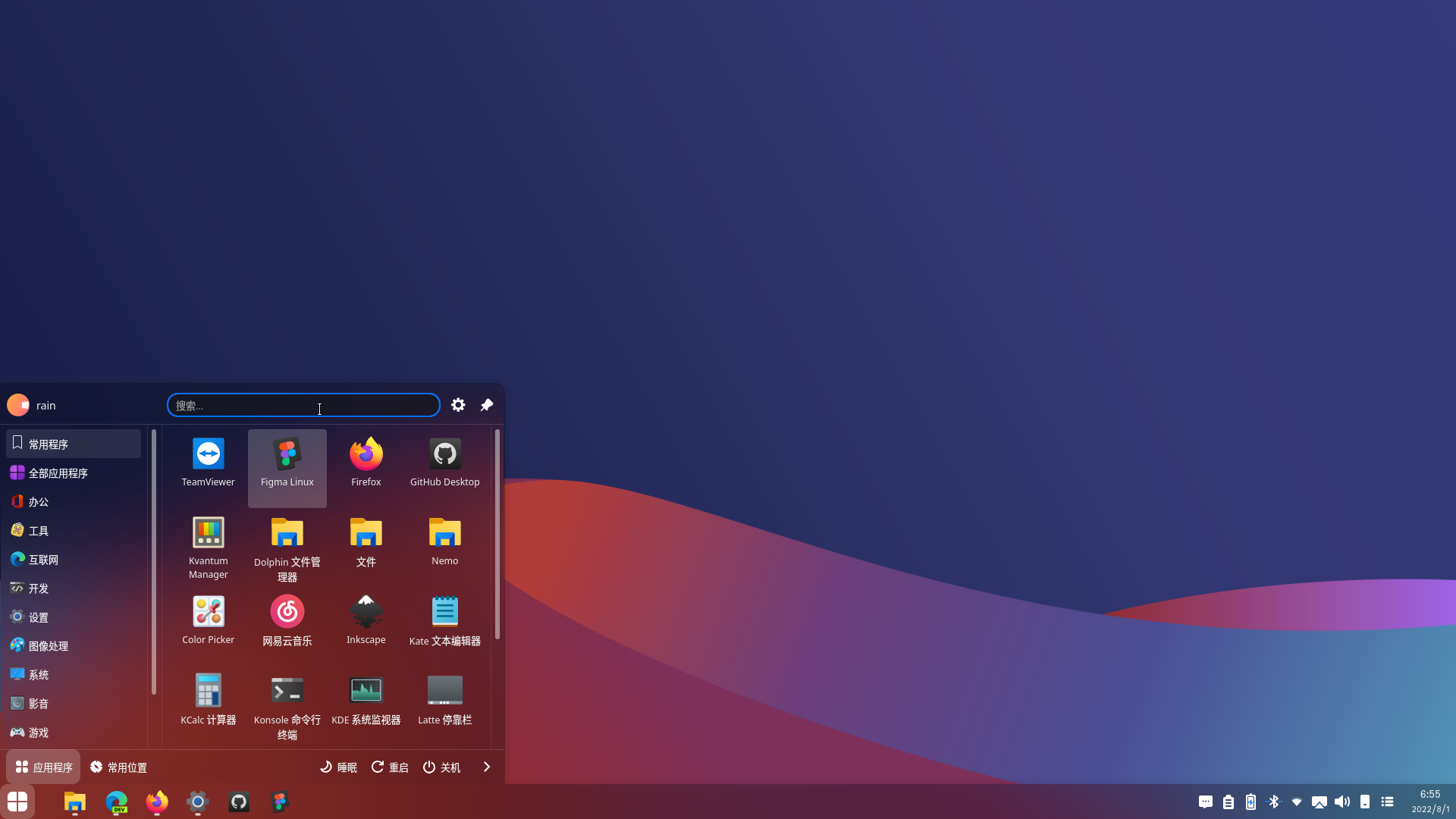Click the 睡眠 sleep button
Viewport: 1456px width, 819px height.
click(338, 767)
